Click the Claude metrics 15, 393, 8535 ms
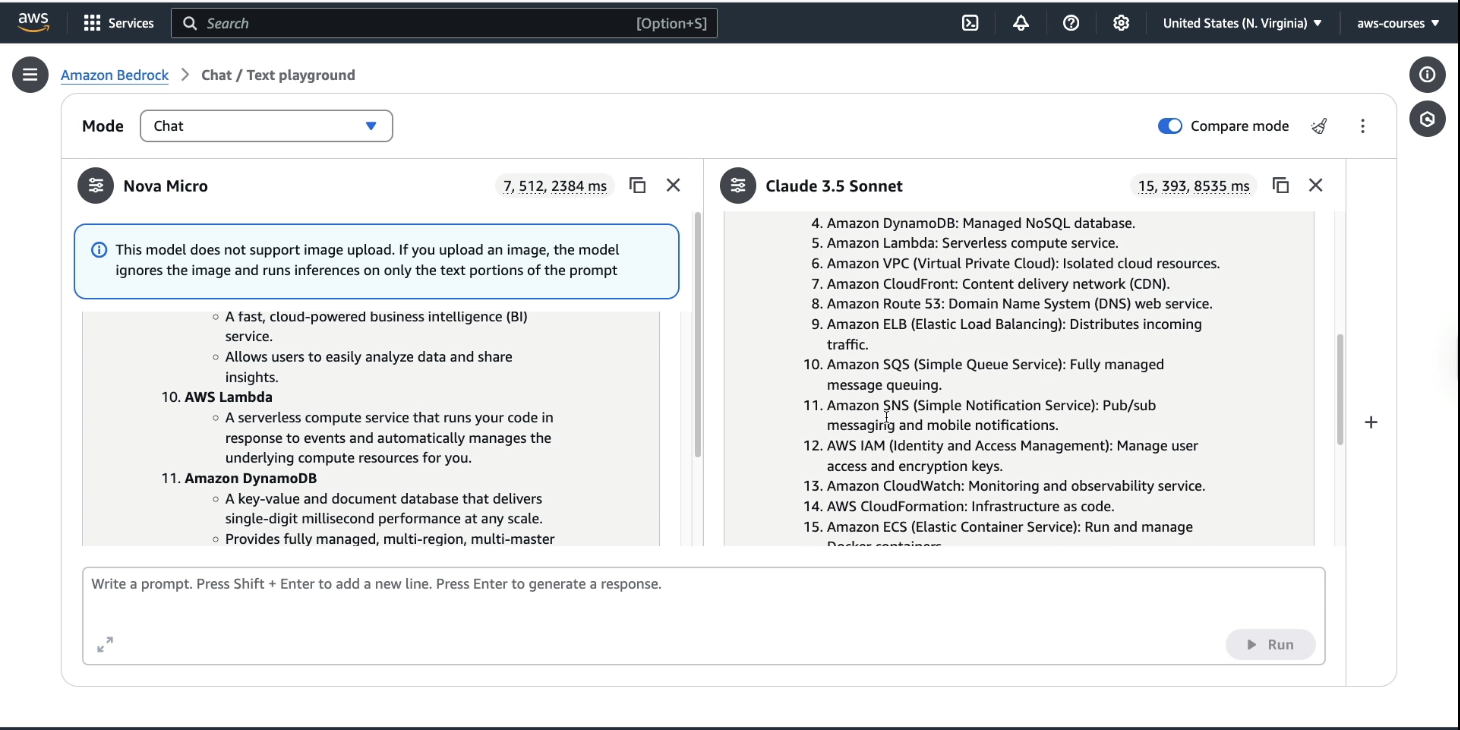The image size is (1460, 730). pos(1194,186)
